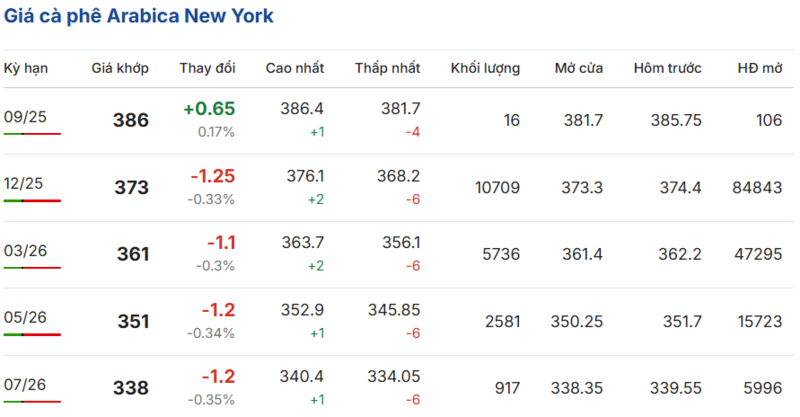The image size is (800, 417).
Task: Open the 12/25 contract term
Action: tap(25, 184)
